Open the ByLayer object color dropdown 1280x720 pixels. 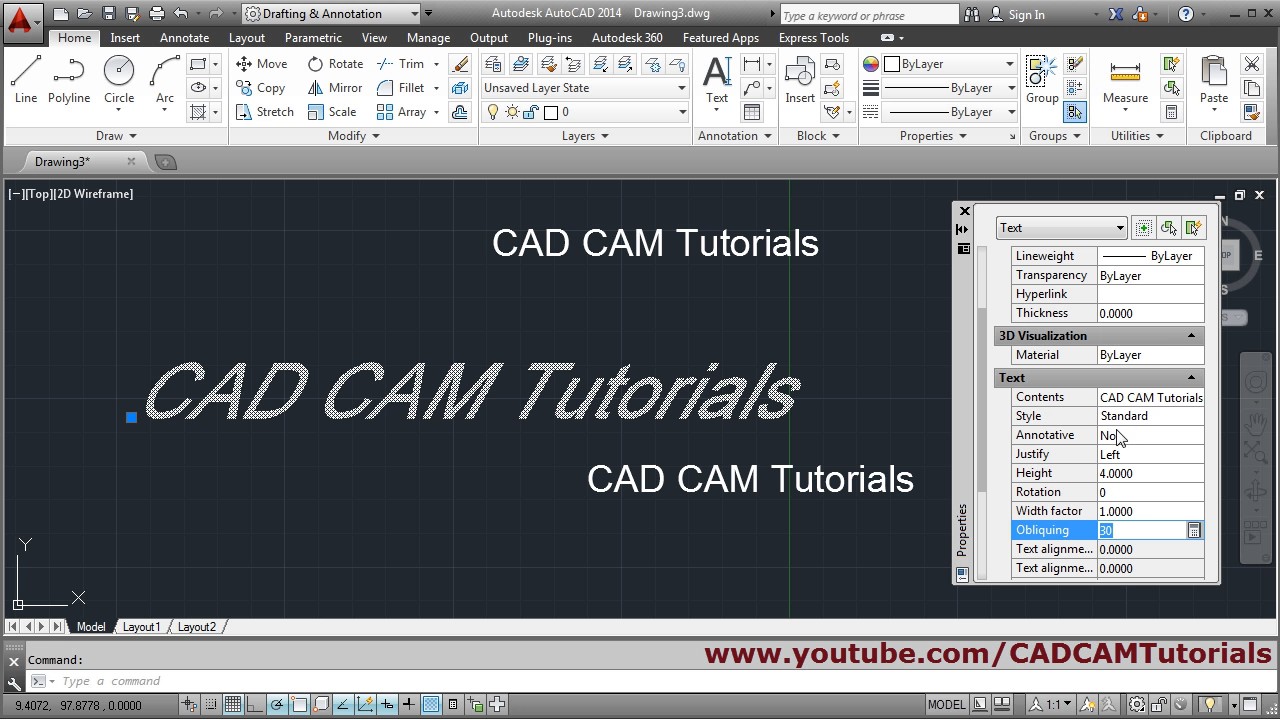tap(950, 64)
